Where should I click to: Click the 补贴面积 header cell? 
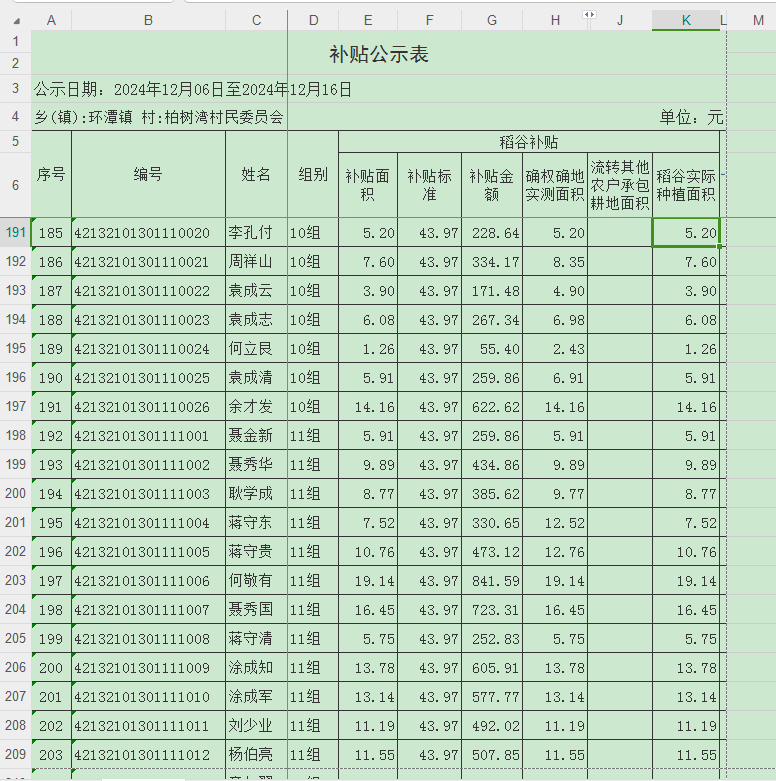point(368,185)
